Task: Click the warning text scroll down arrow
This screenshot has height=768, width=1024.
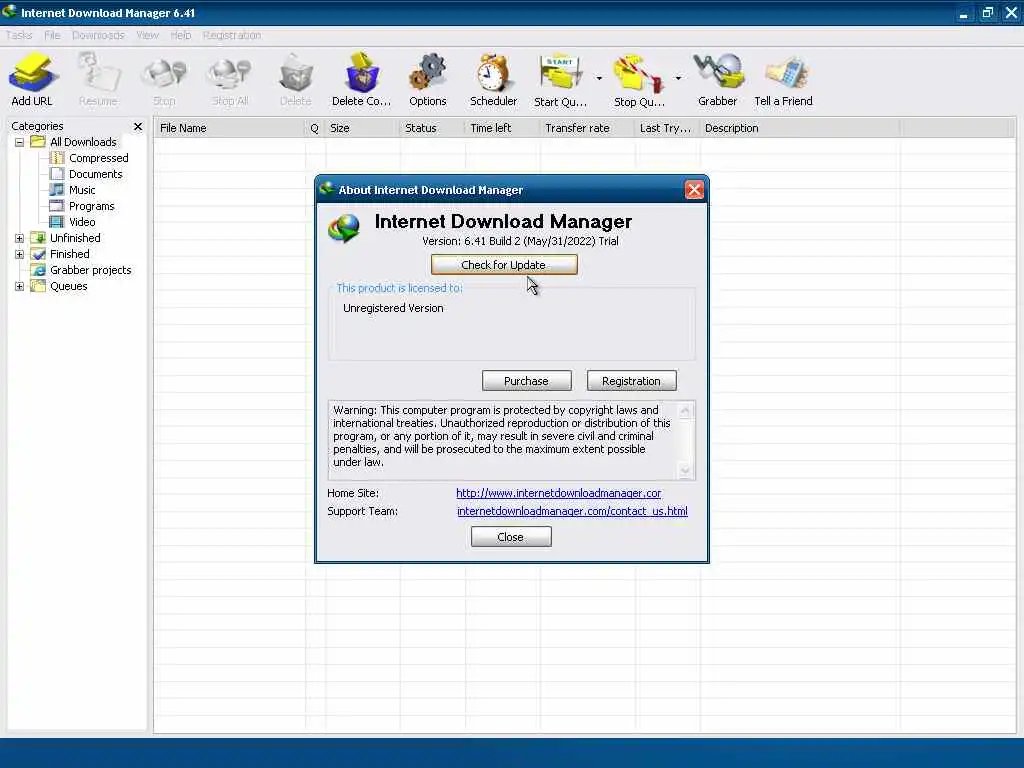Action: (685, 471)
